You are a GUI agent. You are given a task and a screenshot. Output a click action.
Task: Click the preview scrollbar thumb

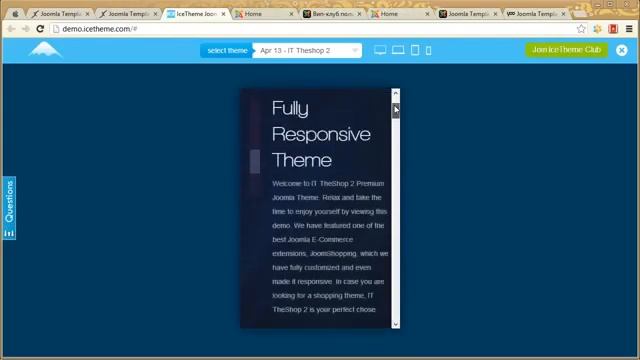pos(396,111)
